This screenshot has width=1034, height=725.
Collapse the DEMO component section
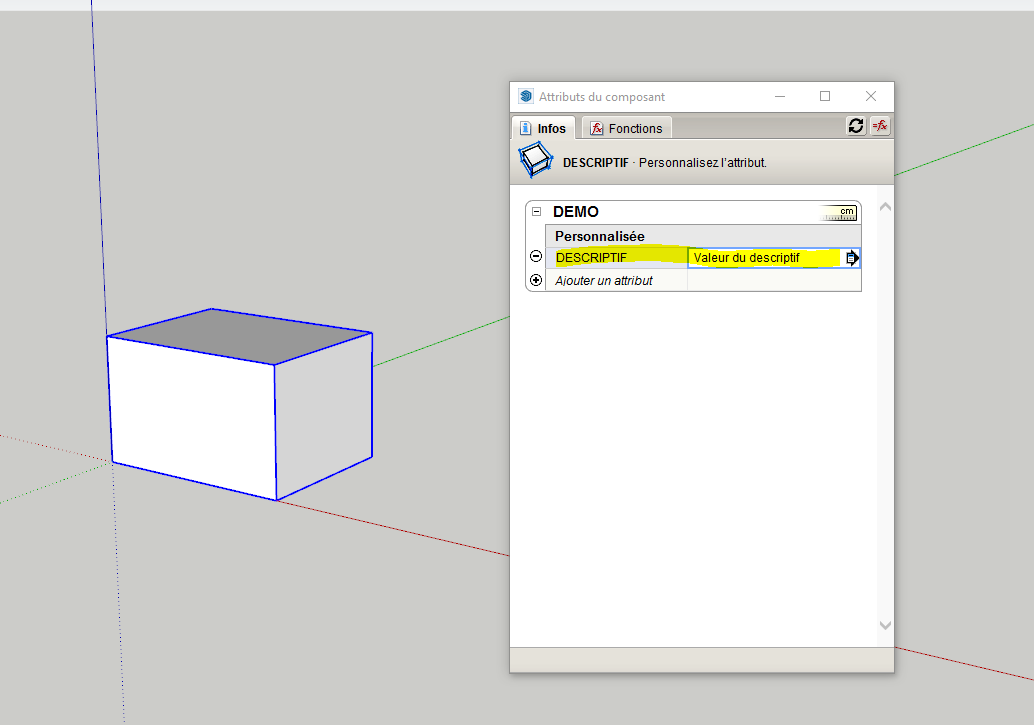point(537,212)
